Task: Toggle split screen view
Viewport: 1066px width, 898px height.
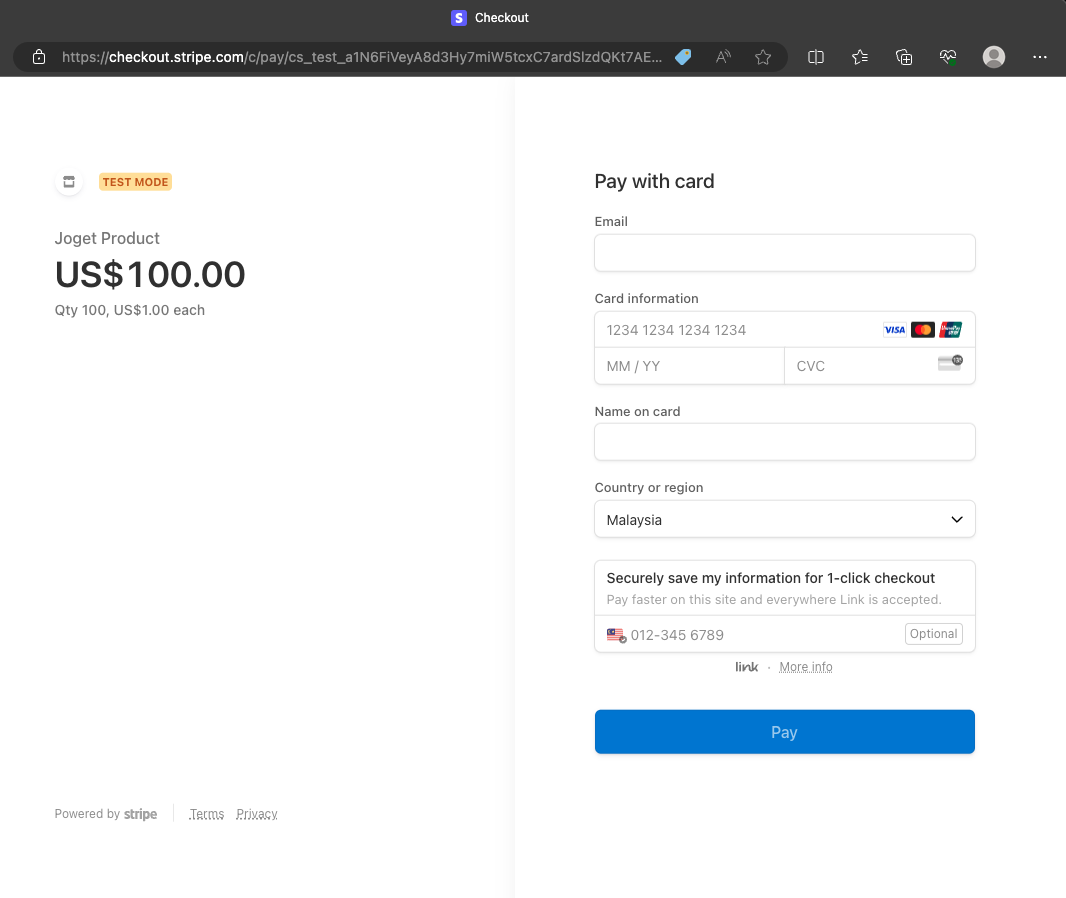Action: click(816, 57)
